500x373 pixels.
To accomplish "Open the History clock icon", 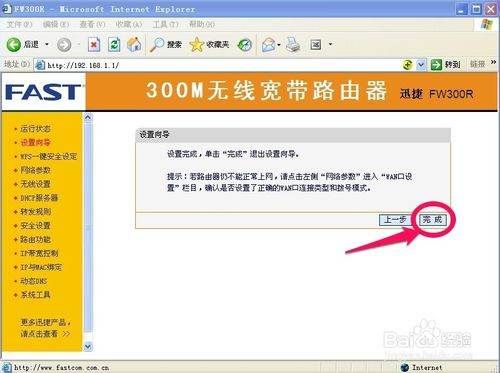I will click(244, 45).
